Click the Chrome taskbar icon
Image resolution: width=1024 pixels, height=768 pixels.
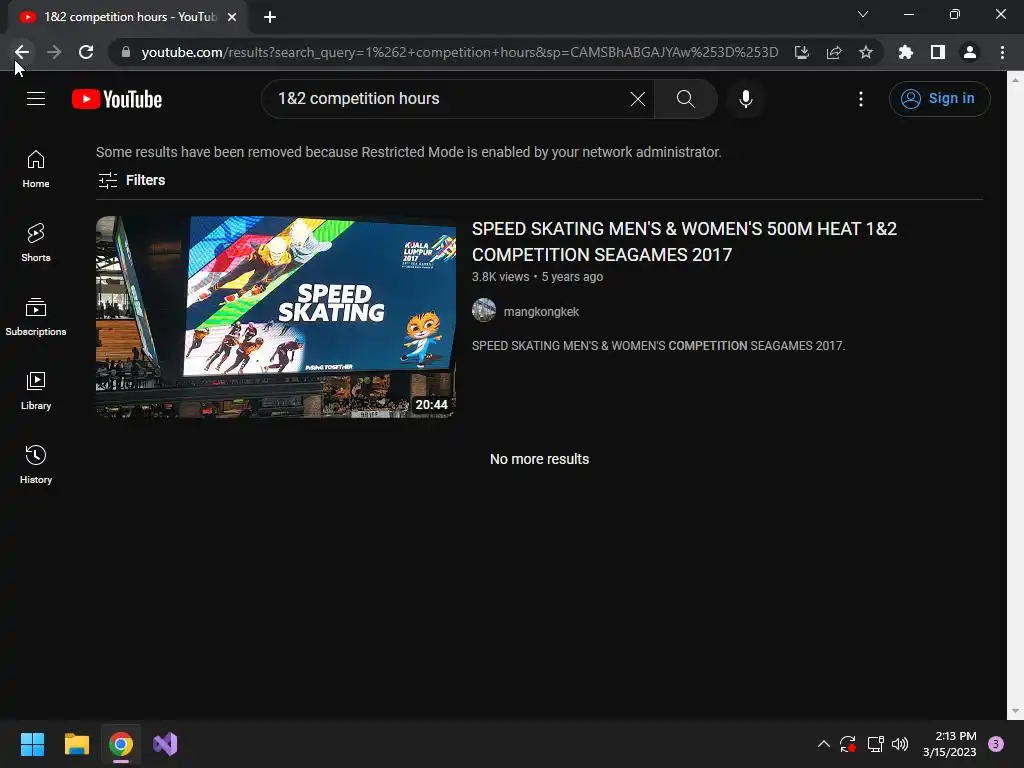[121, 744]
